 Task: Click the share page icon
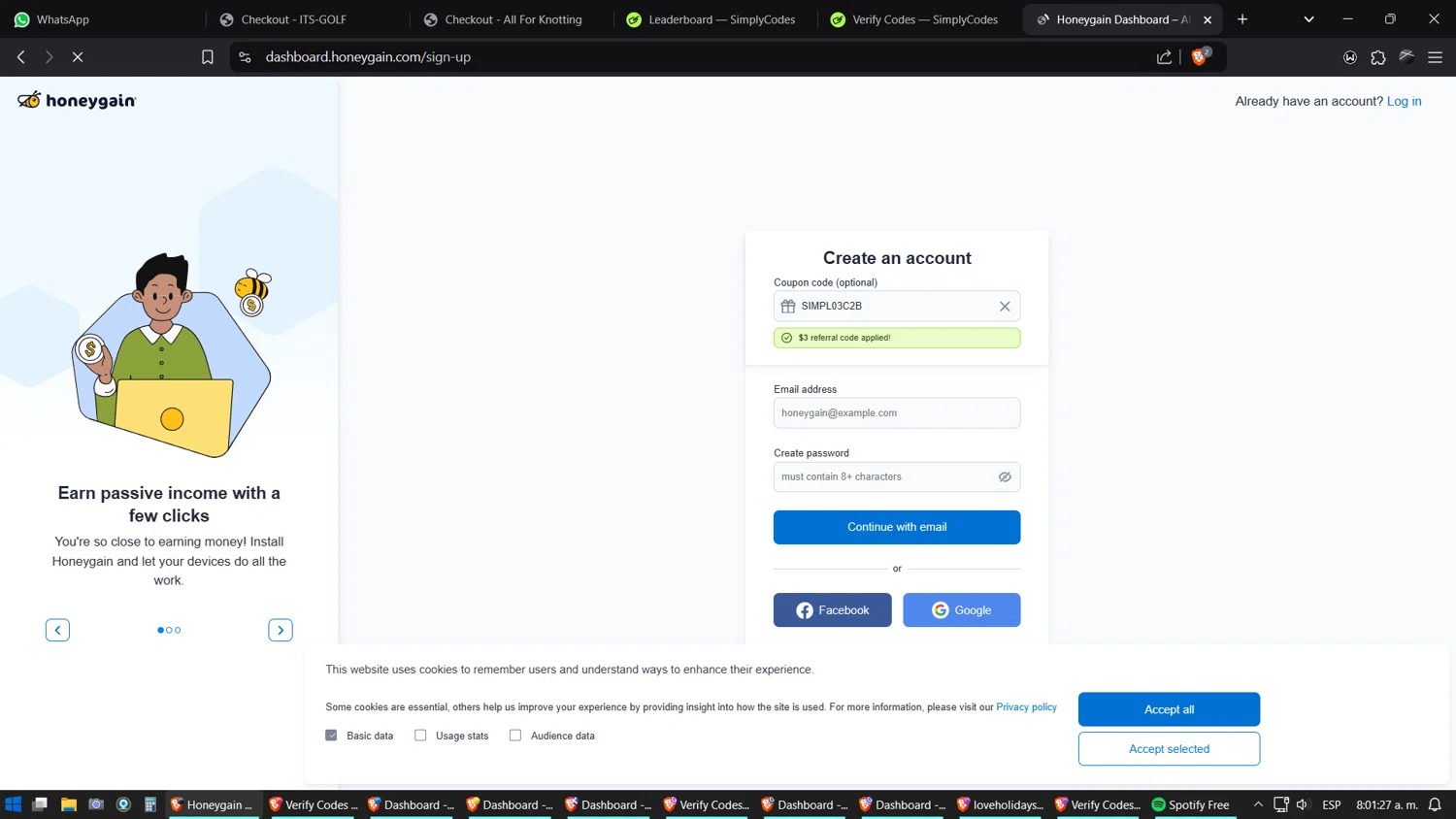pos(1164,57)
